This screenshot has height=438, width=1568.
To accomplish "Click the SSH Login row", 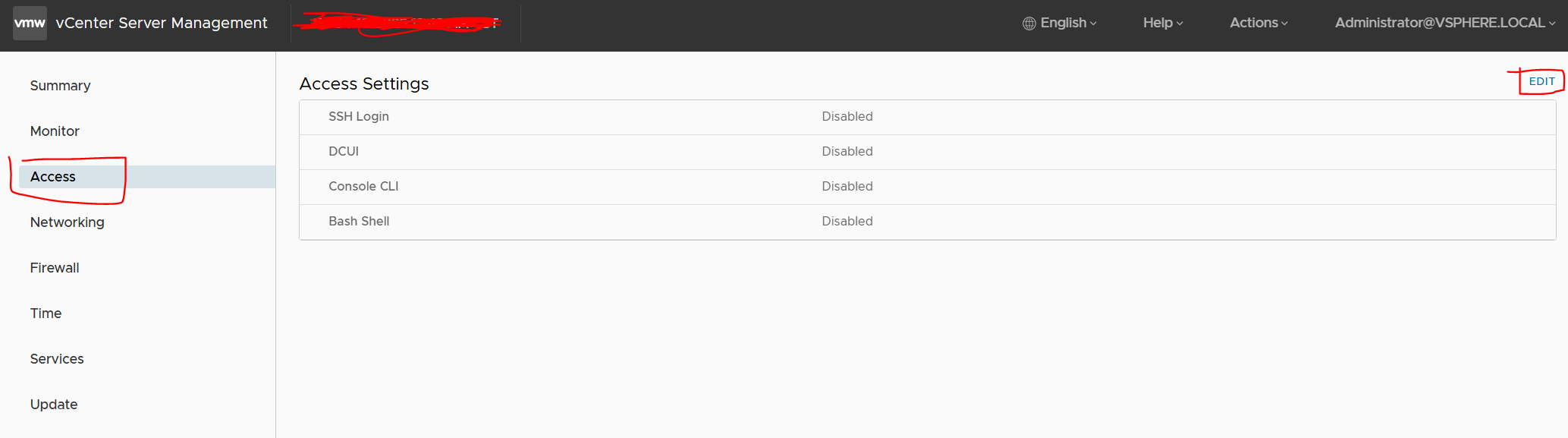I will click(359, 117).
